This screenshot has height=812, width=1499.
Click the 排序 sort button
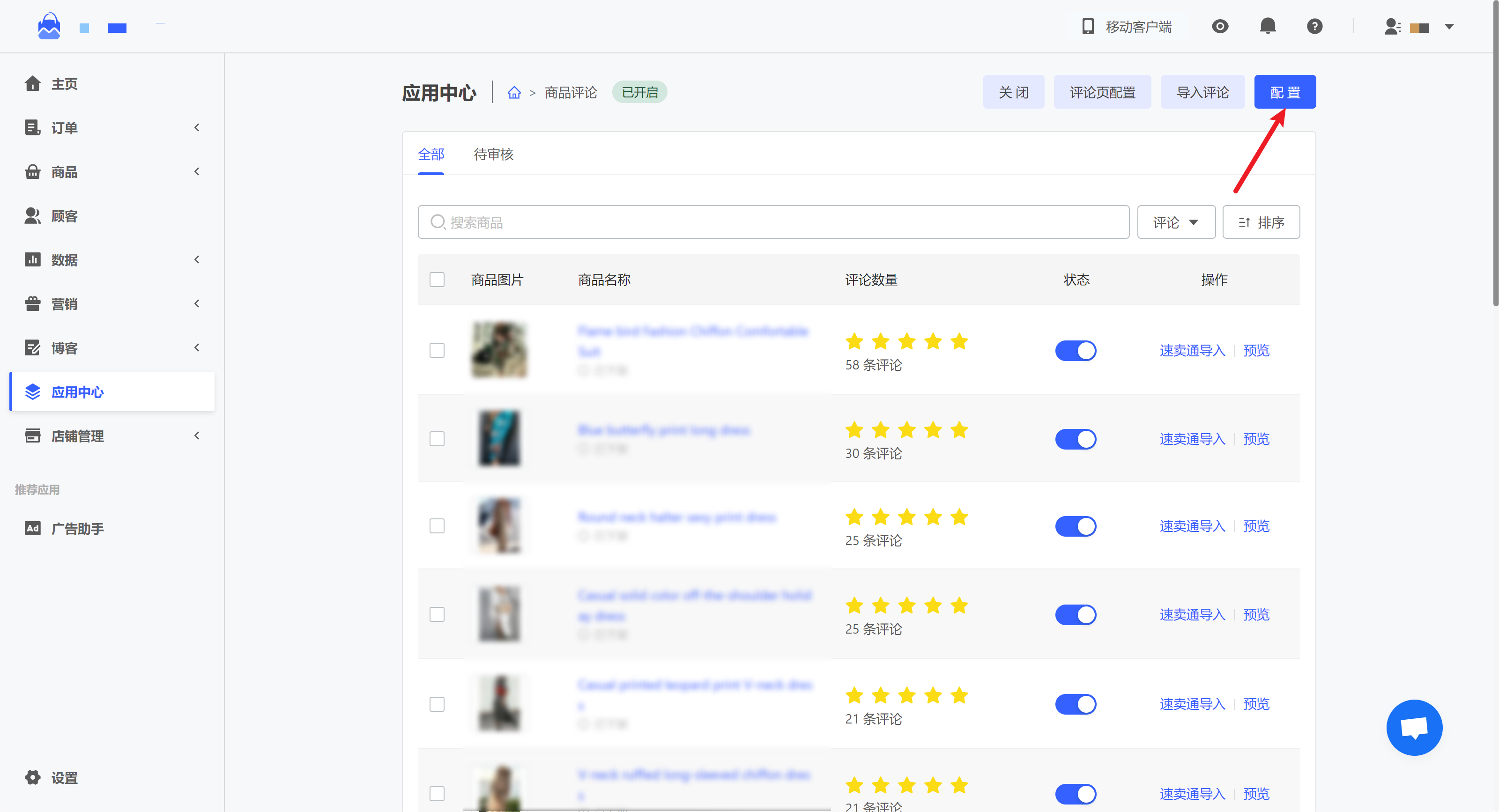pos(1261,222)
